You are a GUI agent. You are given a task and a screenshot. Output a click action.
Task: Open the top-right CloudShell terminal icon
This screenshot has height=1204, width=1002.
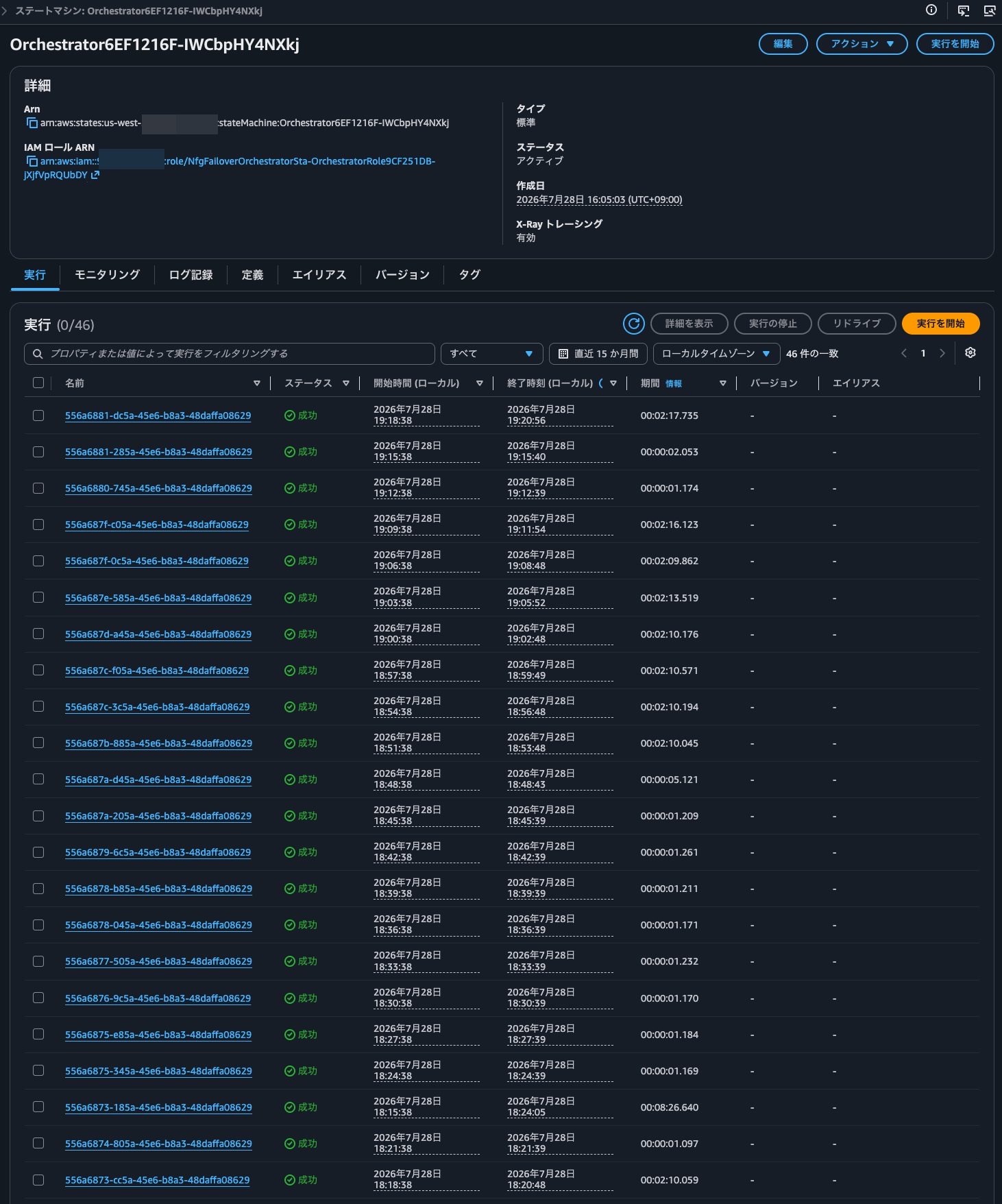[964, 10]
